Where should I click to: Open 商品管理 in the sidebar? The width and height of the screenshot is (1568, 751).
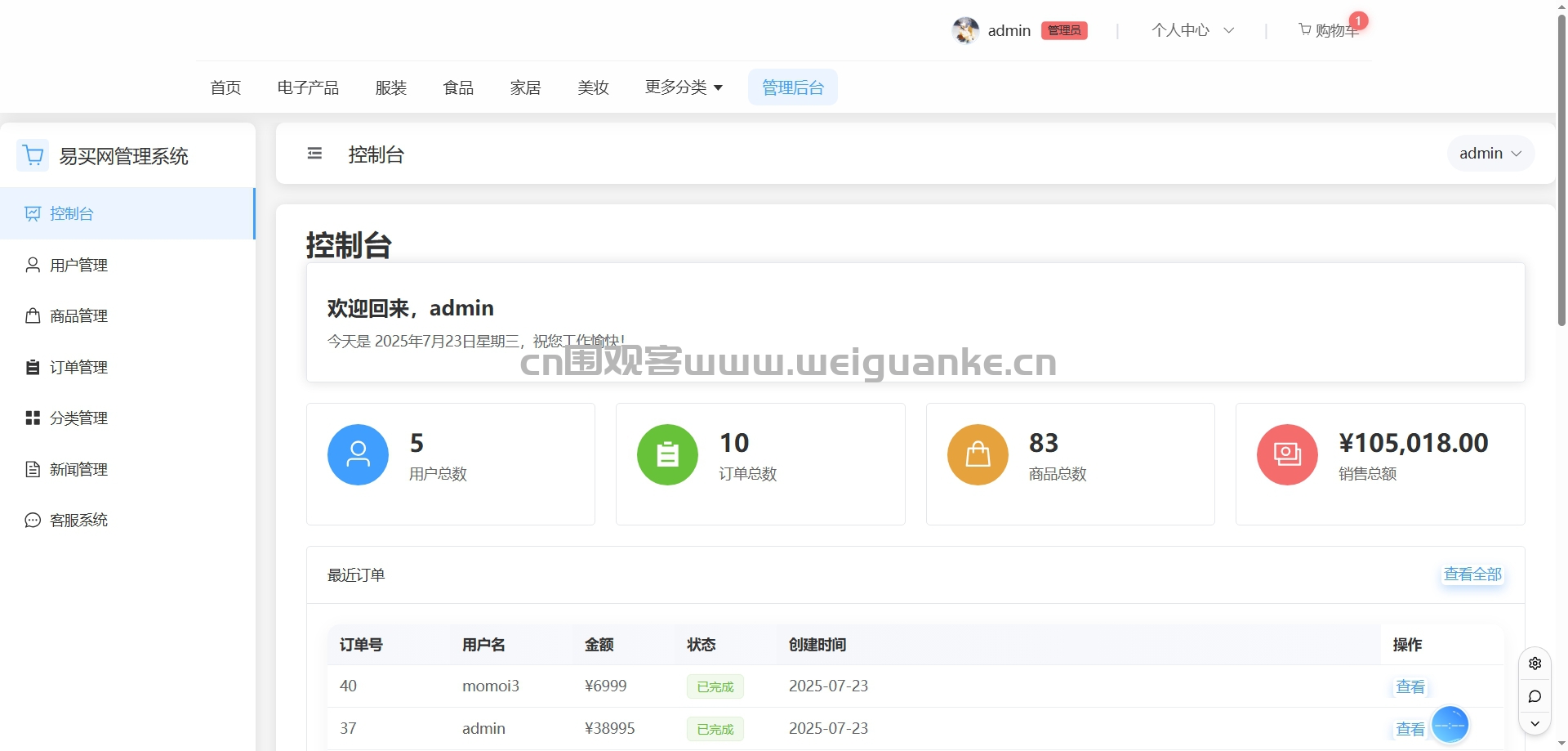(x=127, y=315)
